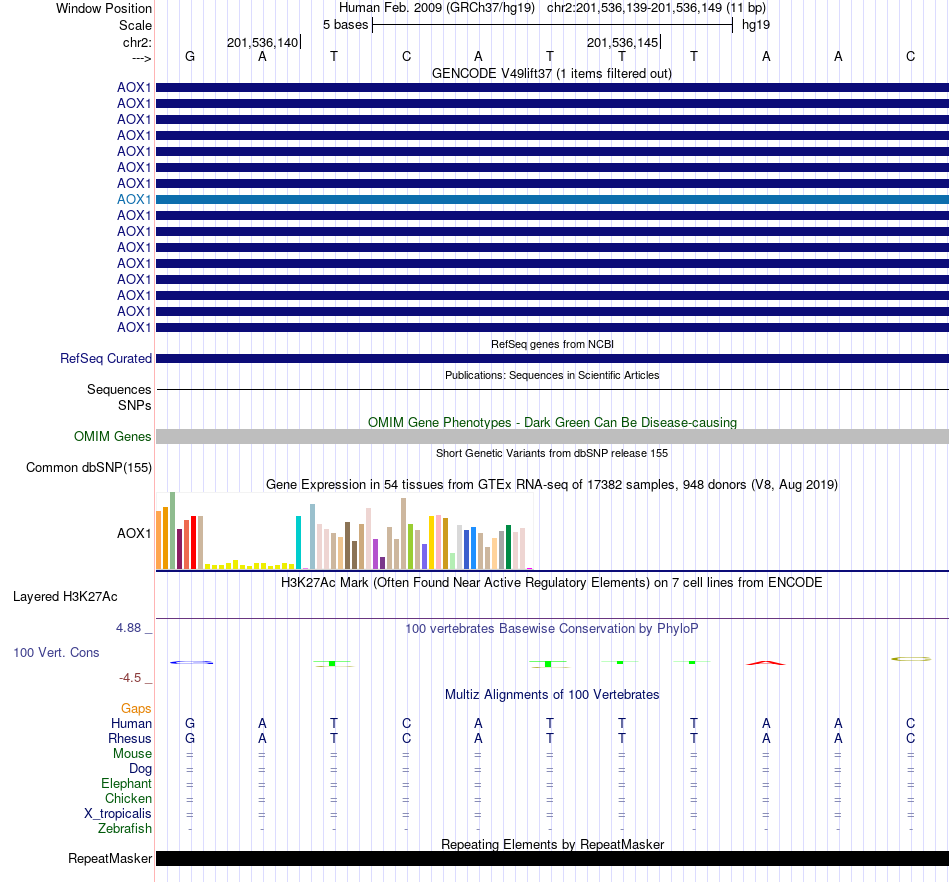Viewport: 950px width, 882px height.
Task: Click the OMIM Genes track label
Action: coord(113,437)
